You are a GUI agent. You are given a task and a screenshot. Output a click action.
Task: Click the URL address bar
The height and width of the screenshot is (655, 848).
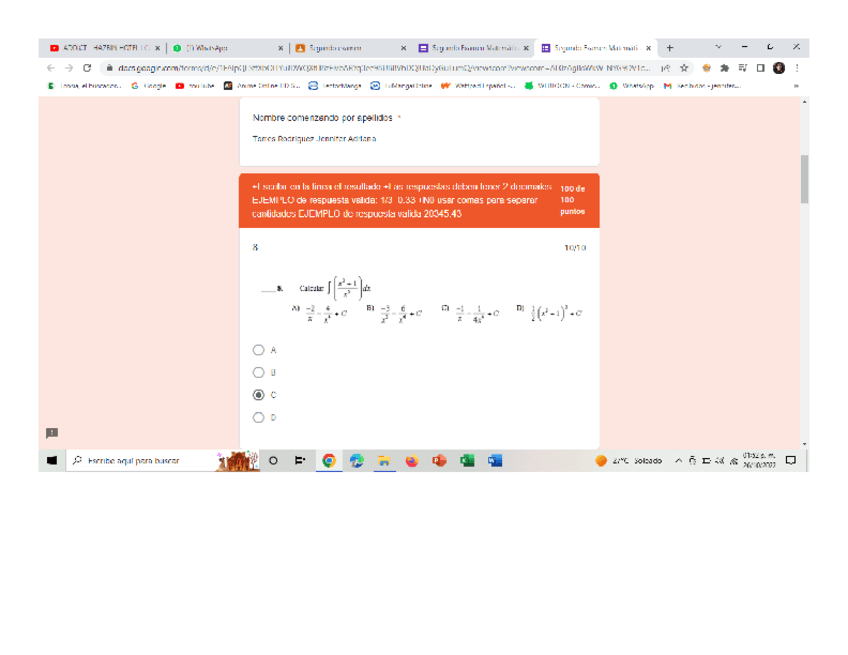click(384, 68)
